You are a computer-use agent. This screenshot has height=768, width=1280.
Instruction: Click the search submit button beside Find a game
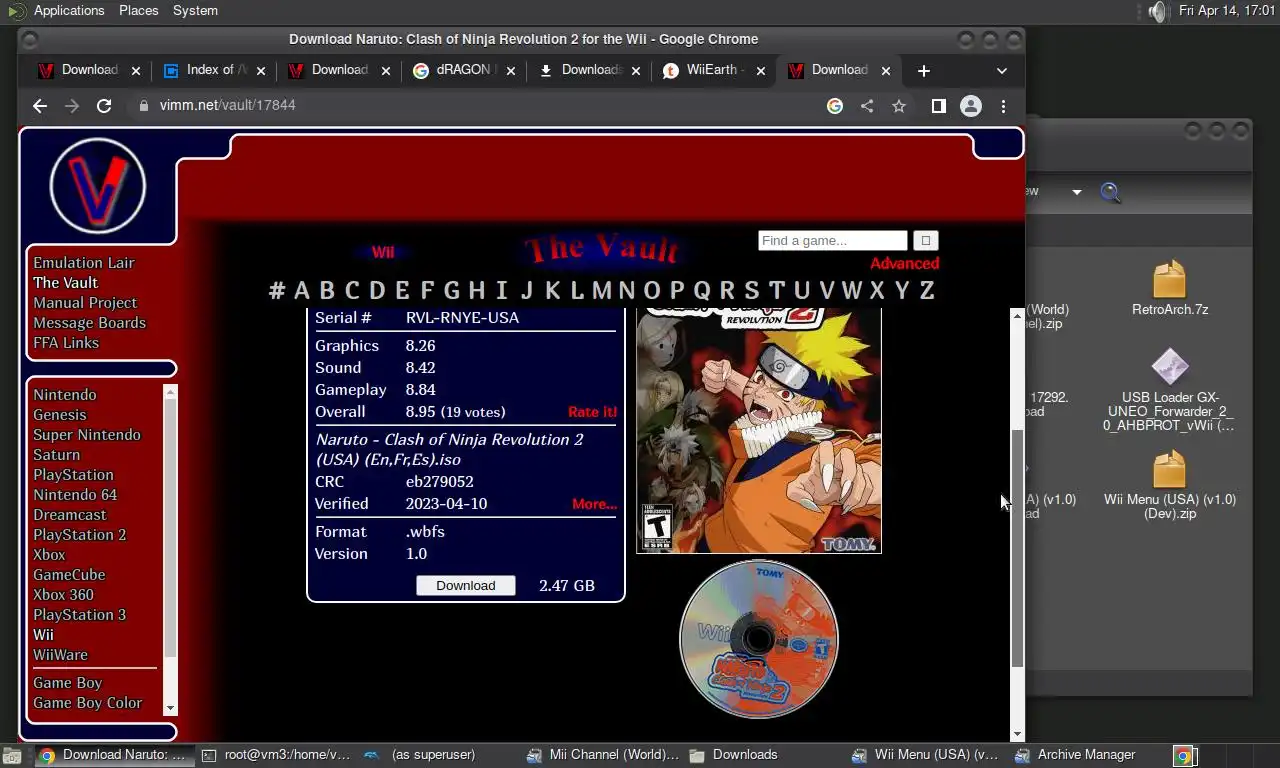pyautogui.click(x=925, y=240)
